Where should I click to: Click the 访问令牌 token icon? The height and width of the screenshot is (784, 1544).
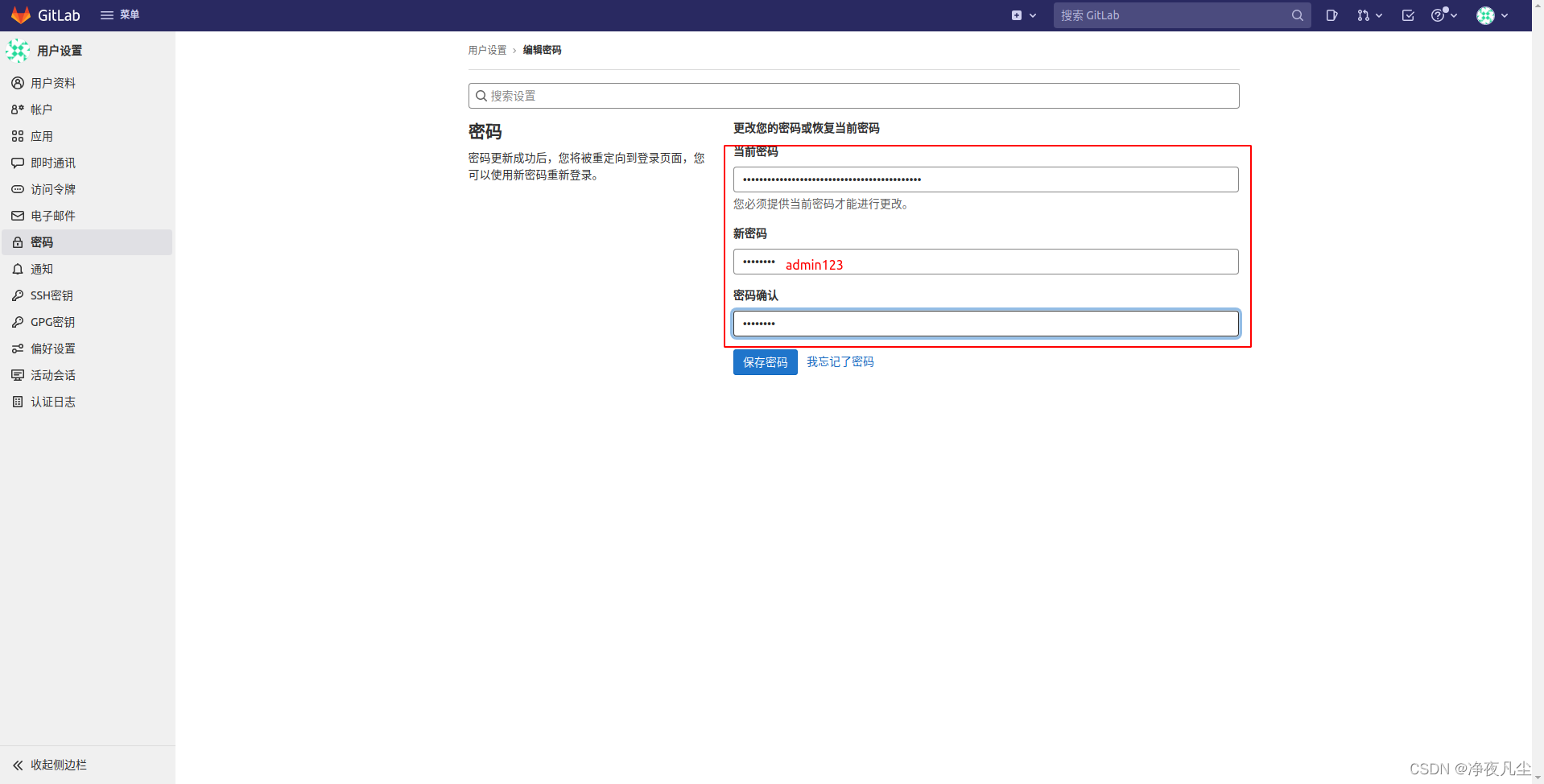18,189
